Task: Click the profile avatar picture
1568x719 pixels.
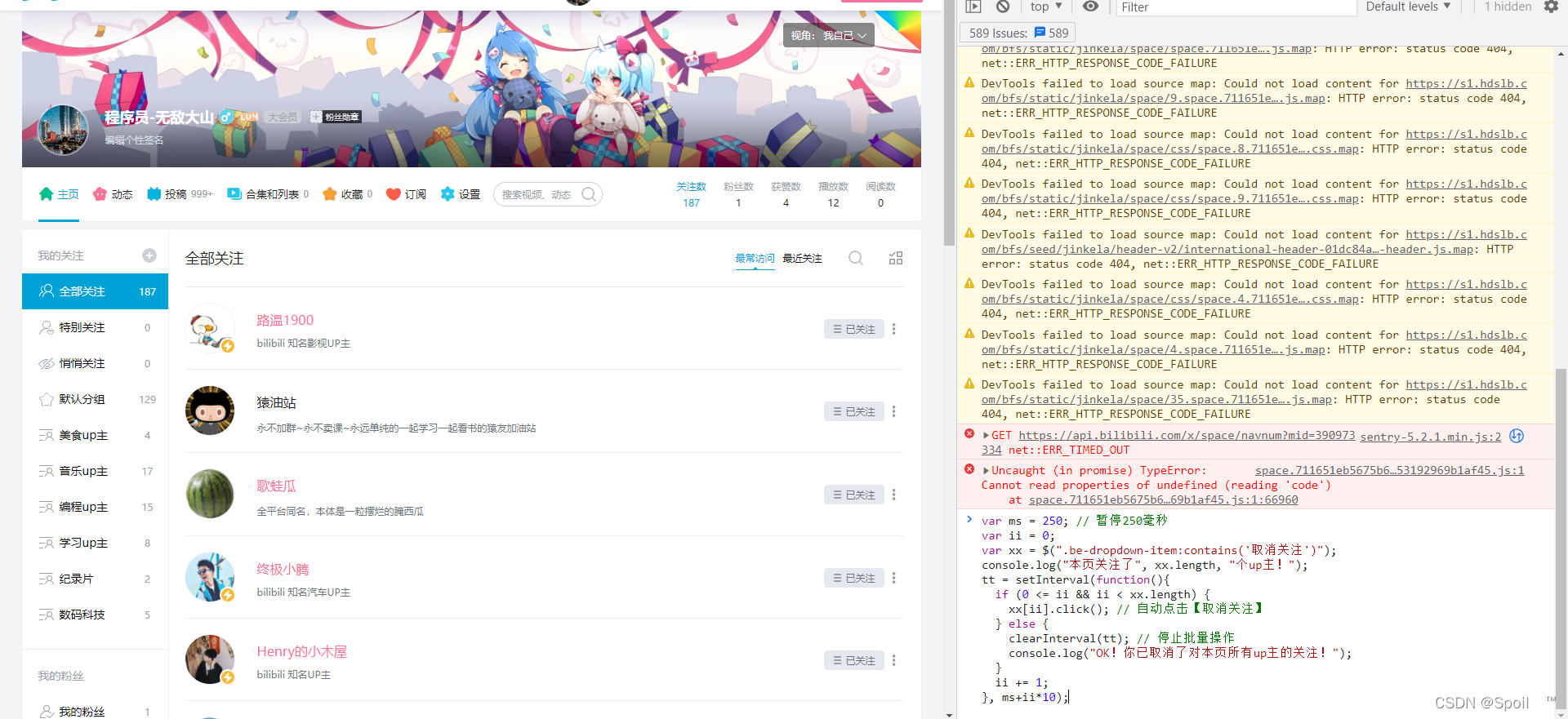Action: (63, 130)
